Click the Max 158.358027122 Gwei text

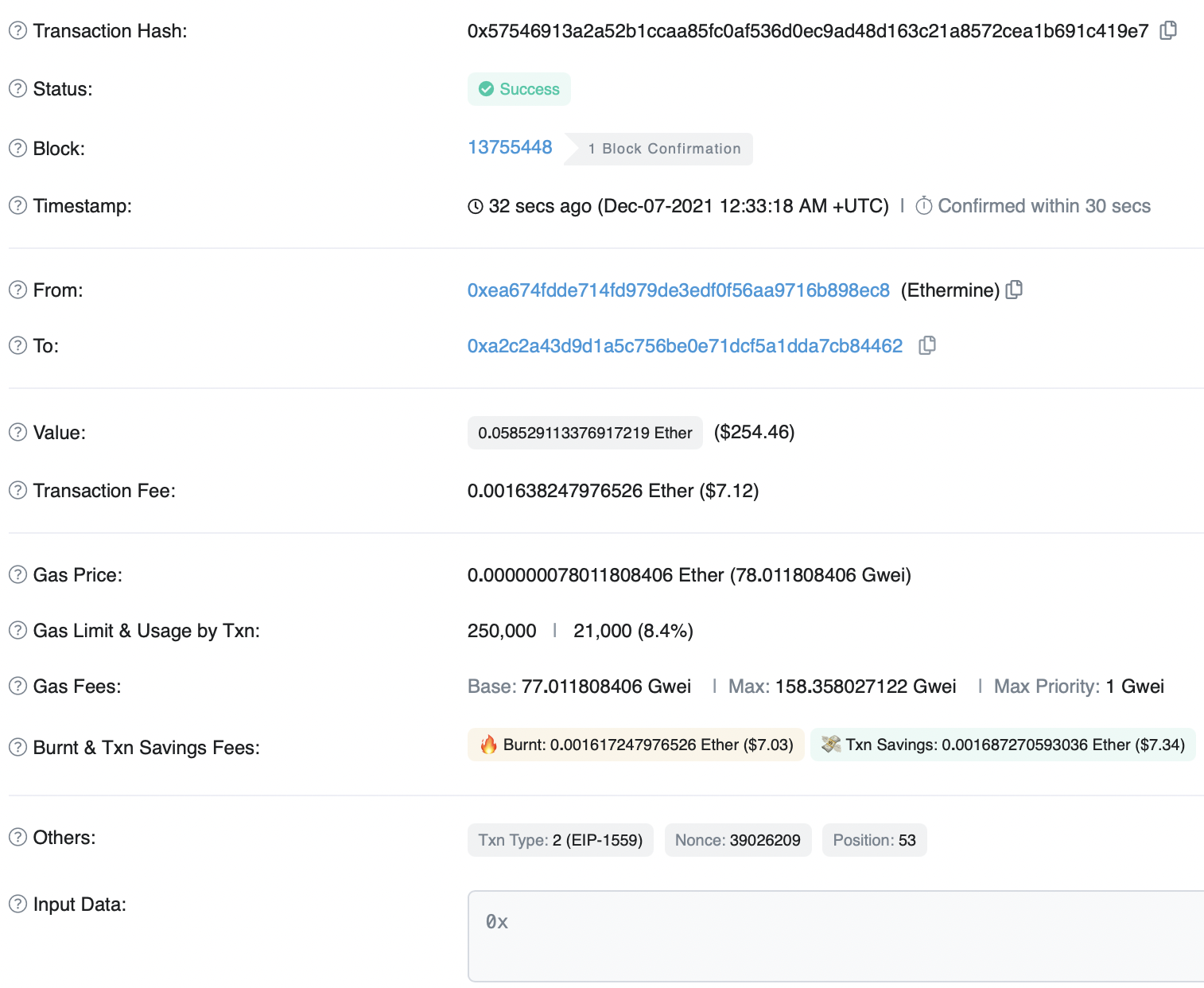(x=842, y=687)
